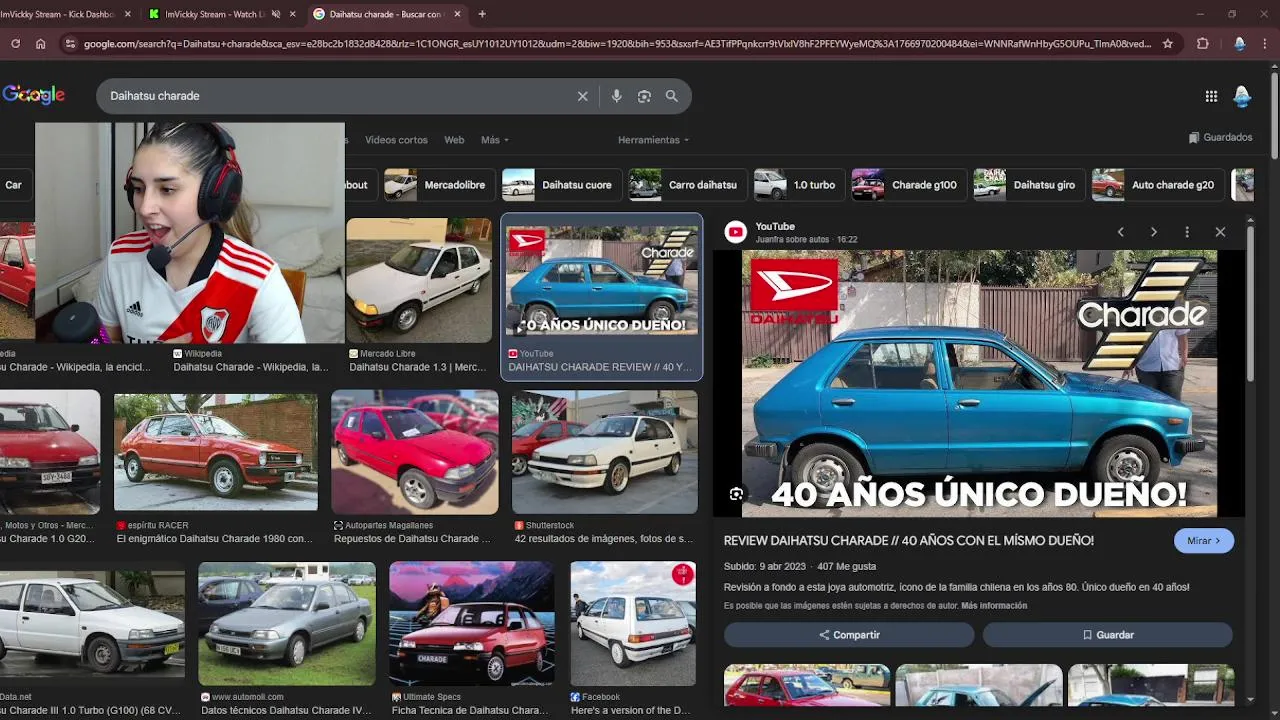Open the large blue Charade preview image
Screen dimensions: 1280x720
click(x=979, y=384)
